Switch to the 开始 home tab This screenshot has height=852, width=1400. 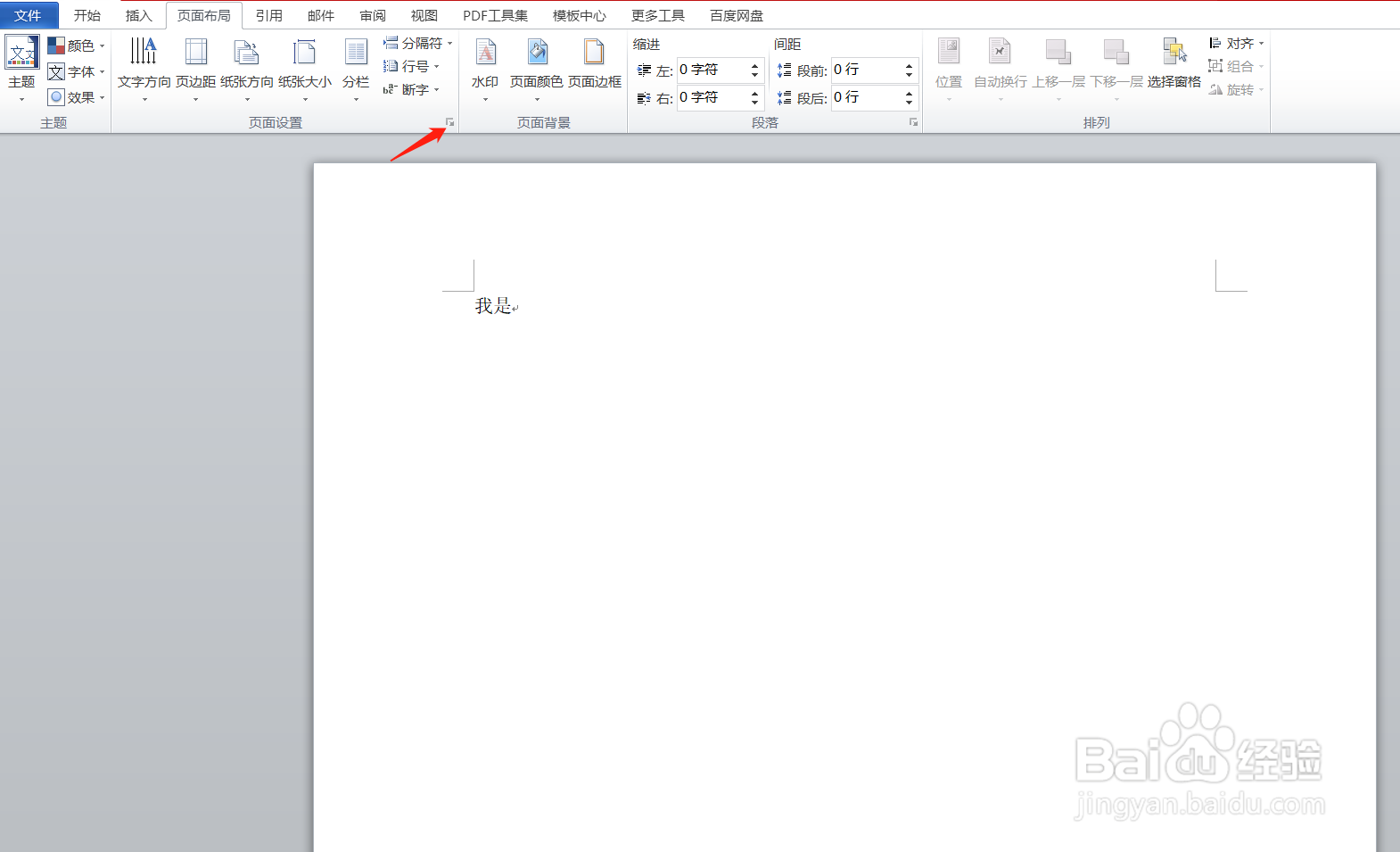[87, 15]
